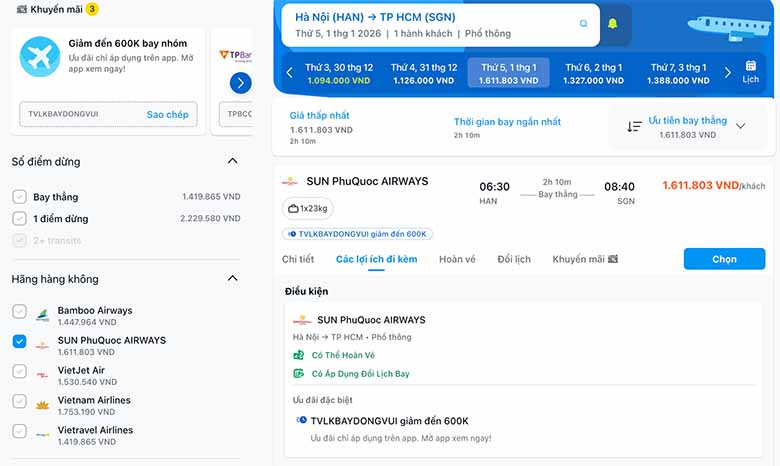Viewport: 780px width, 466px height.
Task: Click the Hà Nội to TP HCM search box
Action: (440, 25)
